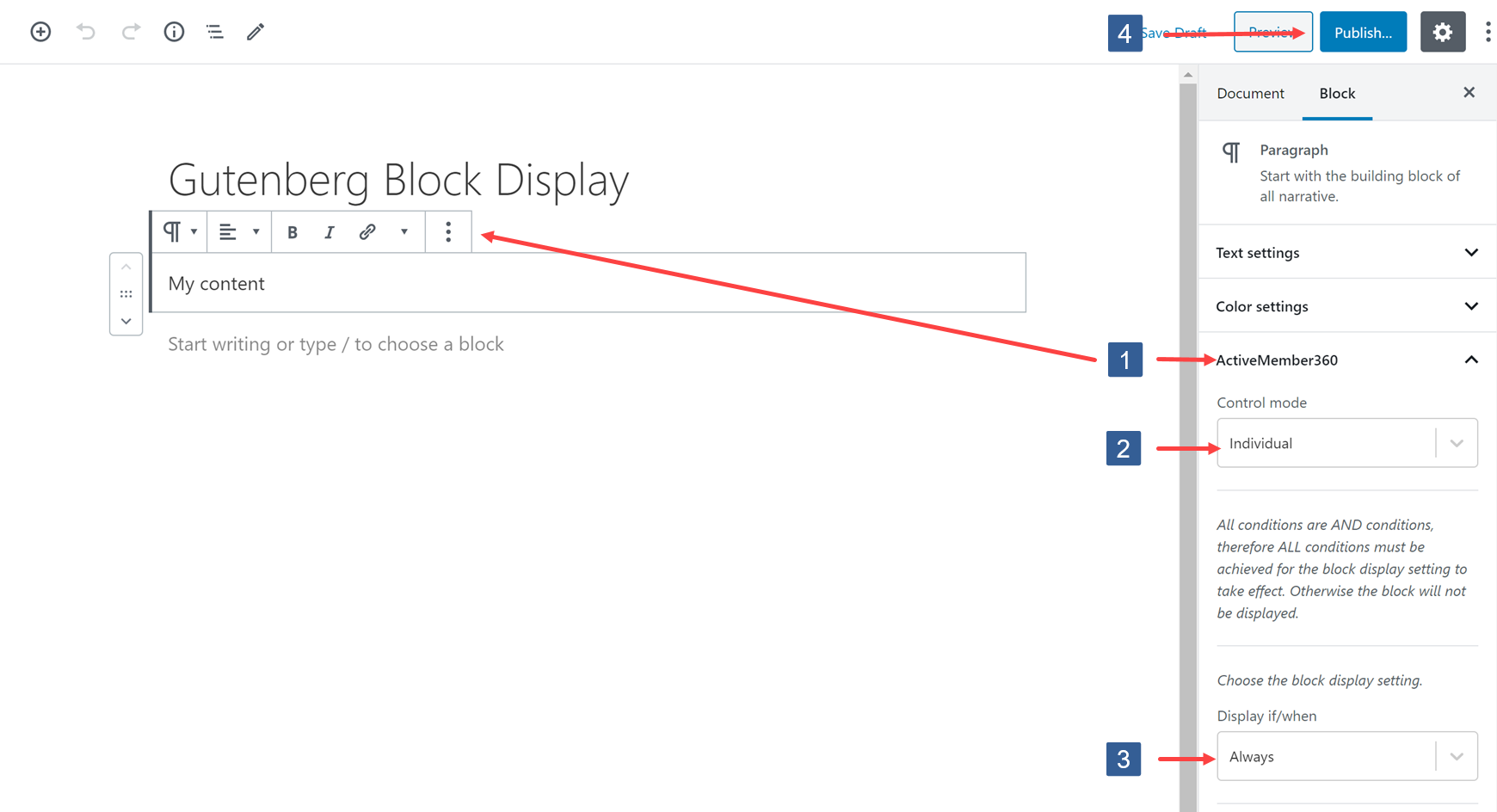Redo the last change

point(131,32)
